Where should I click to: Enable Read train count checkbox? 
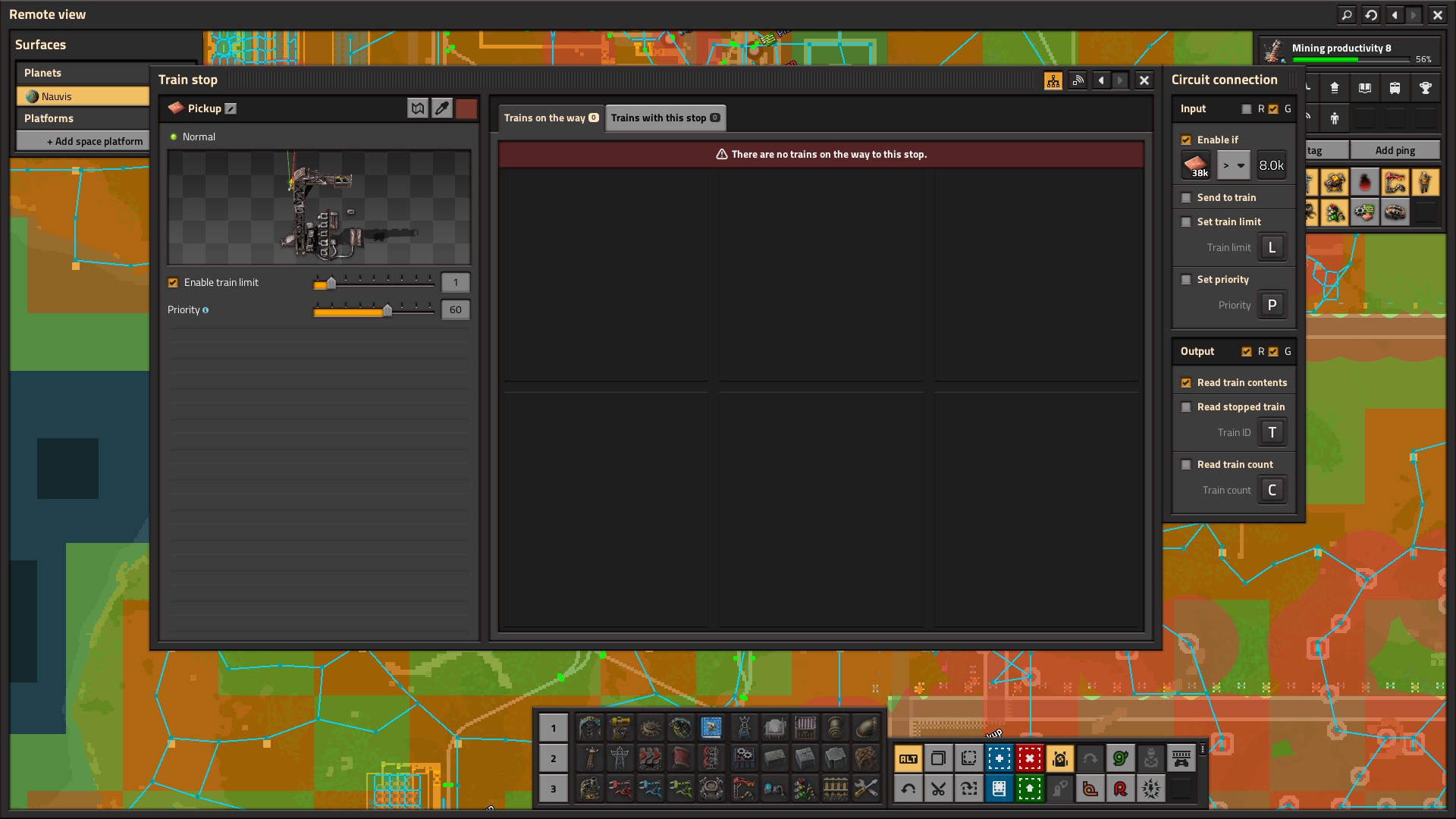(x=1186, y=465)
